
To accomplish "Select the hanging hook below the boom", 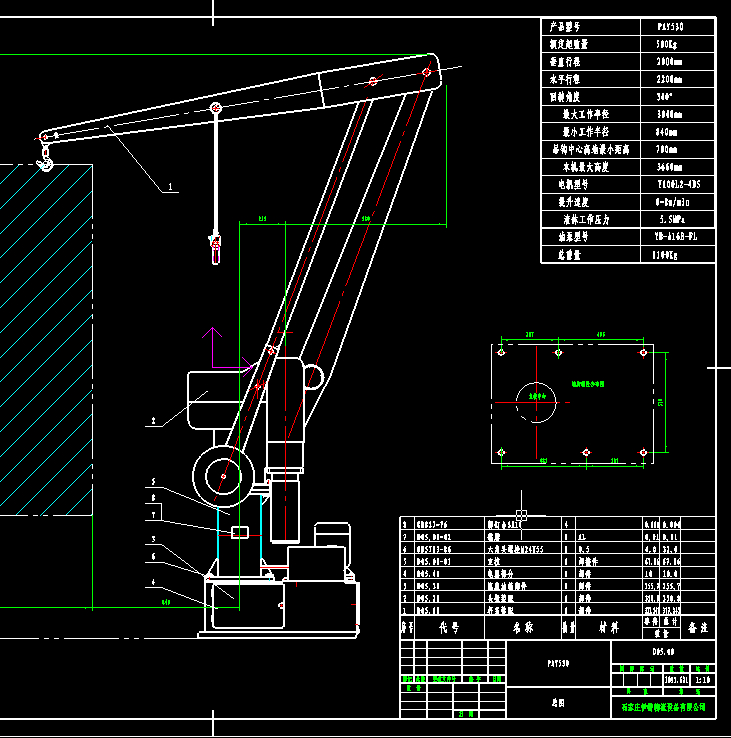I will [216, 247].
